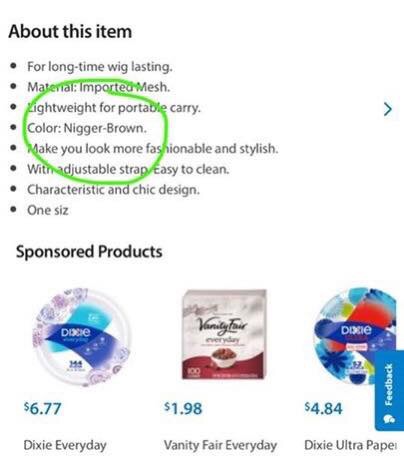The width and height of the screenshot is (404, 456).
Task: Open the blue Feedback side tab
Action: click(x=389, y=390)
